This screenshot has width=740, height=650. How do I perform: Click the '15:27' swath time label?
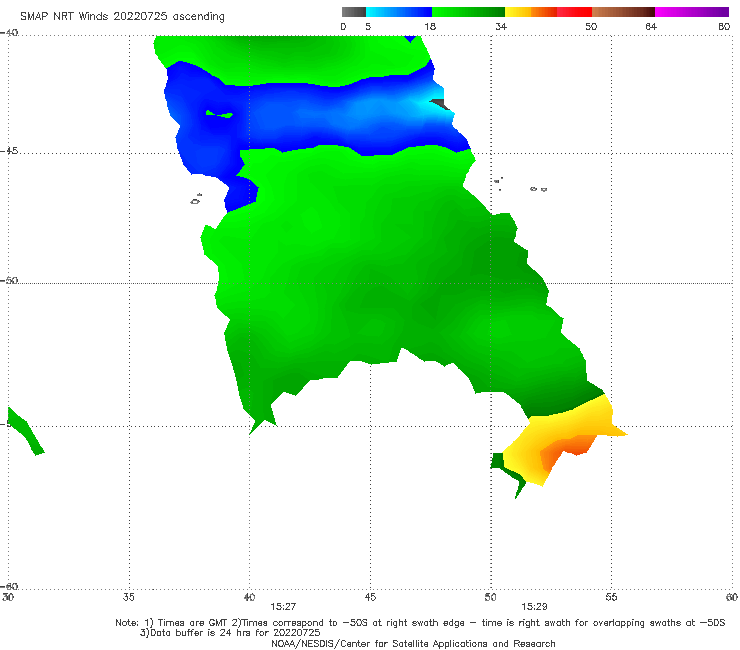(x=283, y=607)
